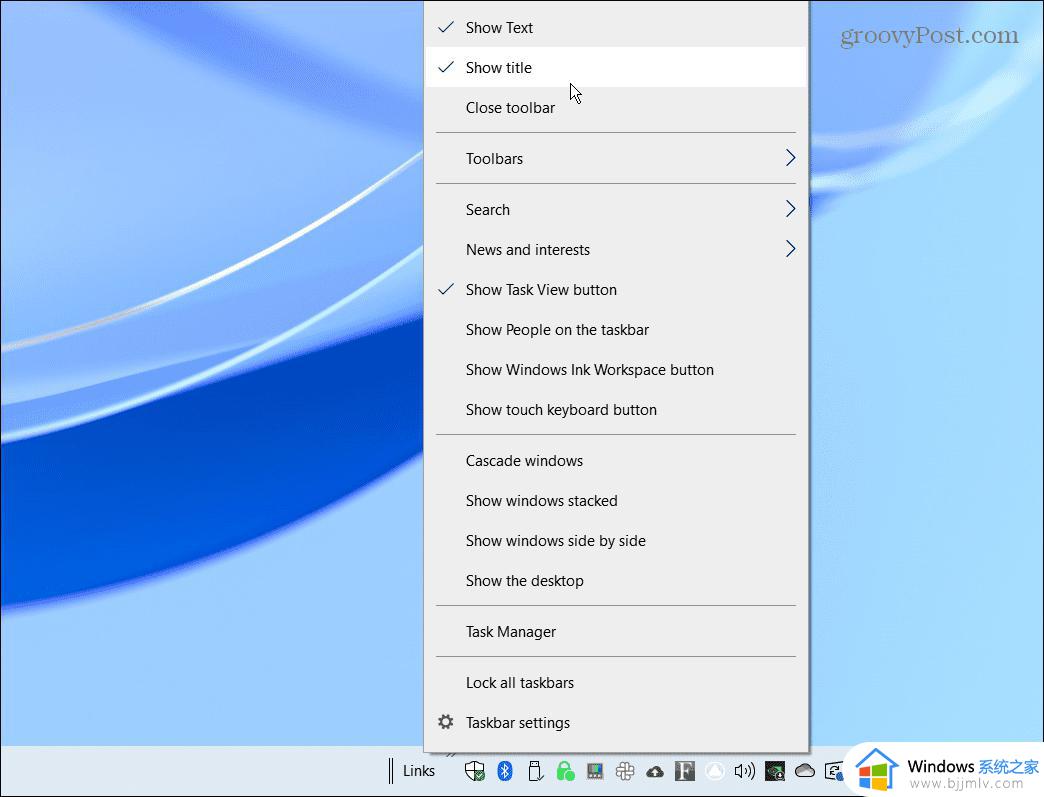Enable Show touch keyboard button

[x=616, y=409]
